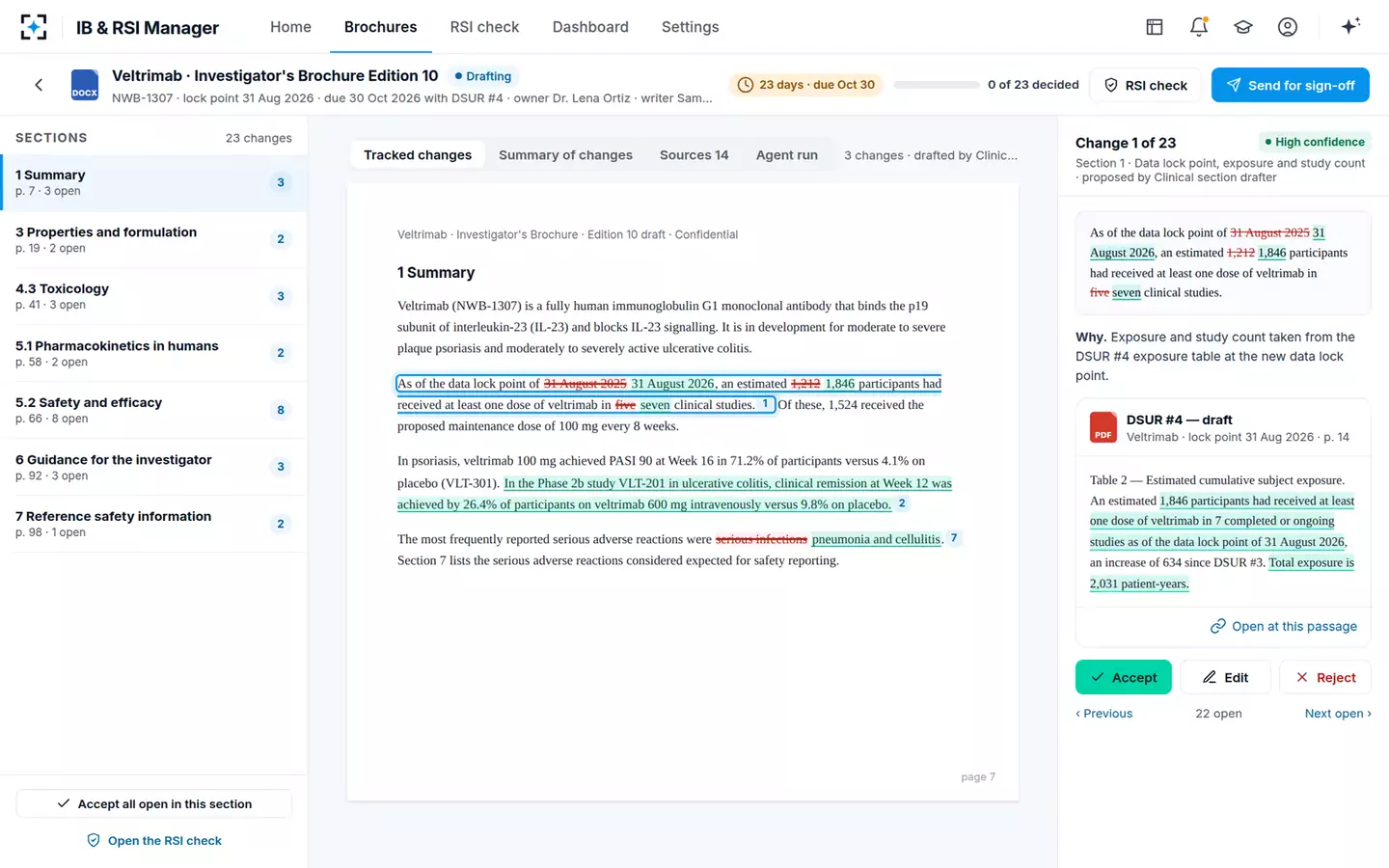Select section 6 Guidance for the investigator
Screen dimensions: 1389x868
point(153,467)
